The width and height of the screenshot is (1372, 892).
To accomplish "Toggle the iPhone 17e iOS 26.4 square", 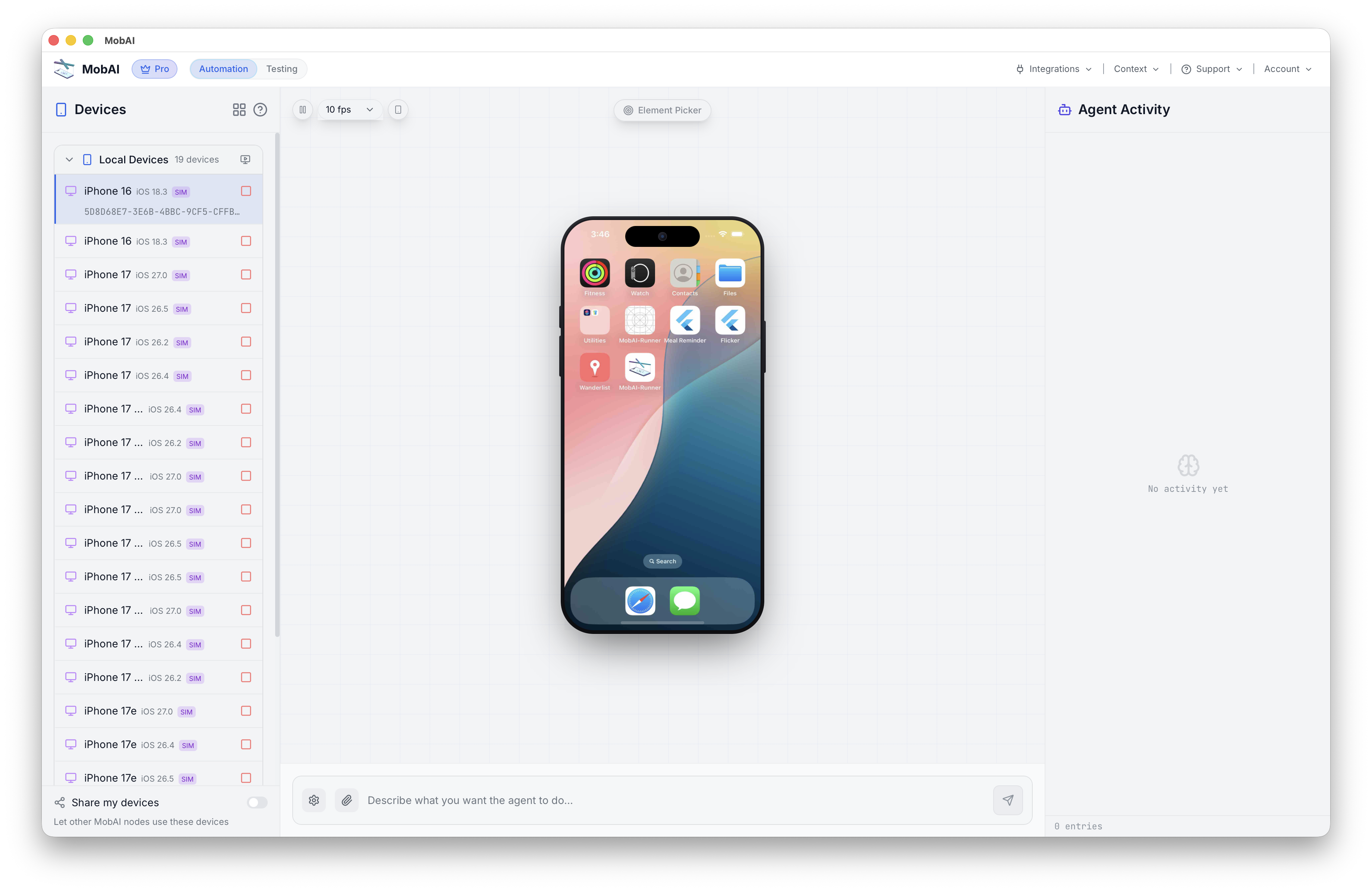I will pyautogui.click(x=246, y=744).
